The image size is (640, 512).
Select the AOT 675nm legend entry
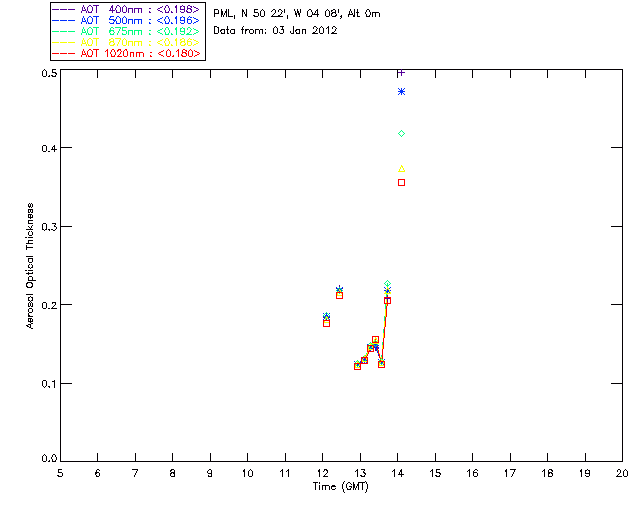pyautogui.click(x=126, y=31)
